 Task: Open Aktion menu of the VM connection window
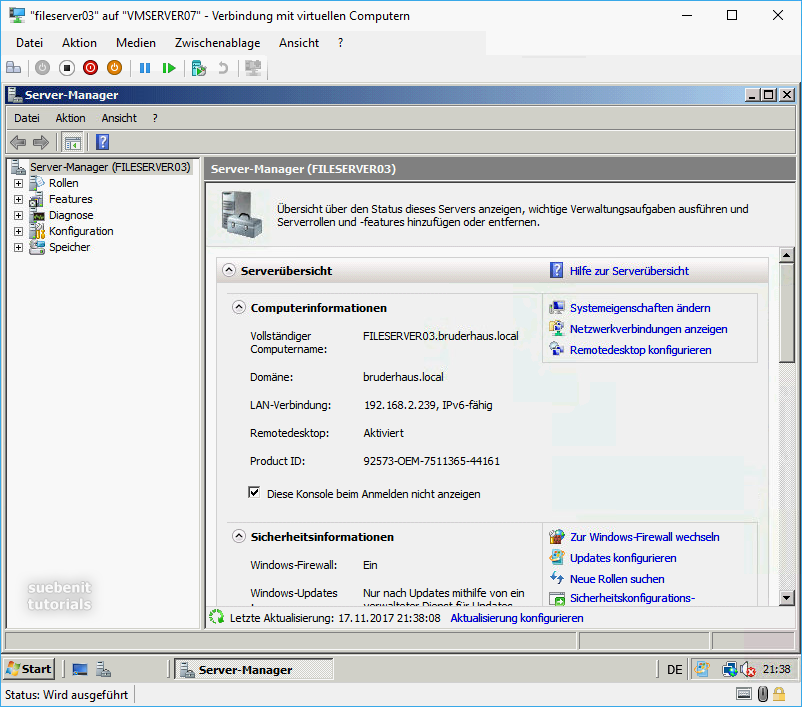pyautogui.click(x=79, y=43)
